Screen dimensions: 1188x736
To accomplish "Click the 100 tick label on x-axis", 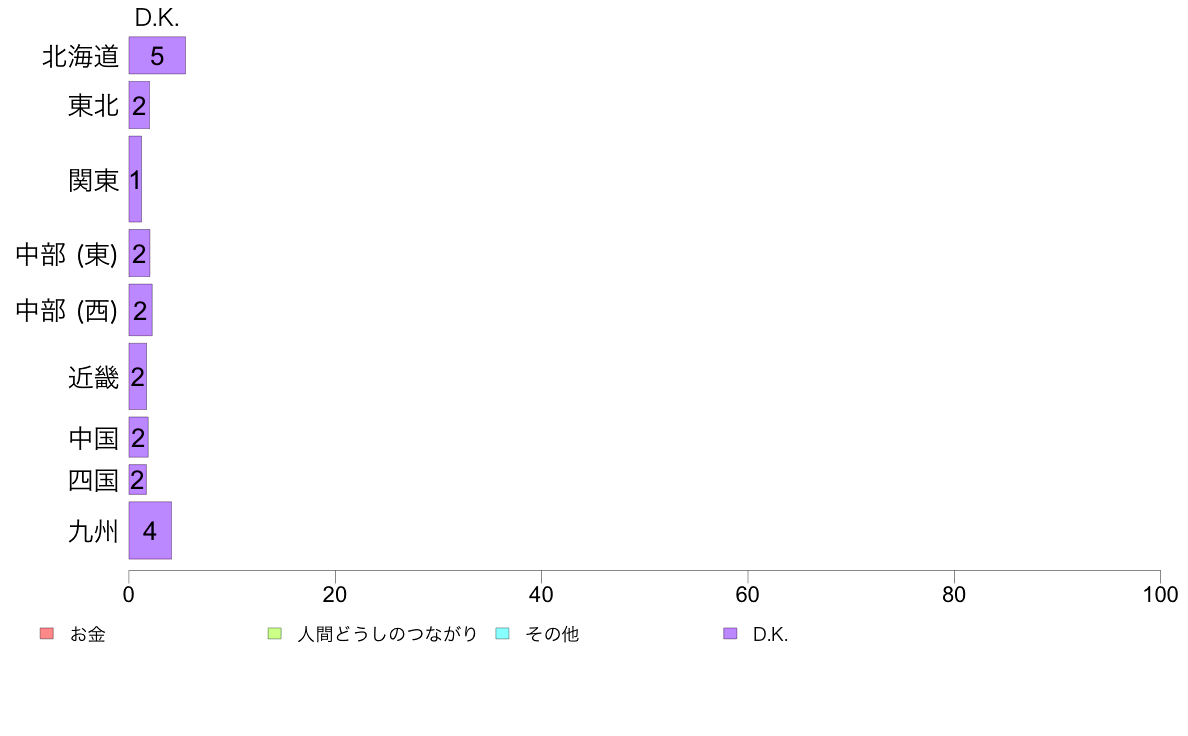I will pyautogui.click(x=1160, y=595).
